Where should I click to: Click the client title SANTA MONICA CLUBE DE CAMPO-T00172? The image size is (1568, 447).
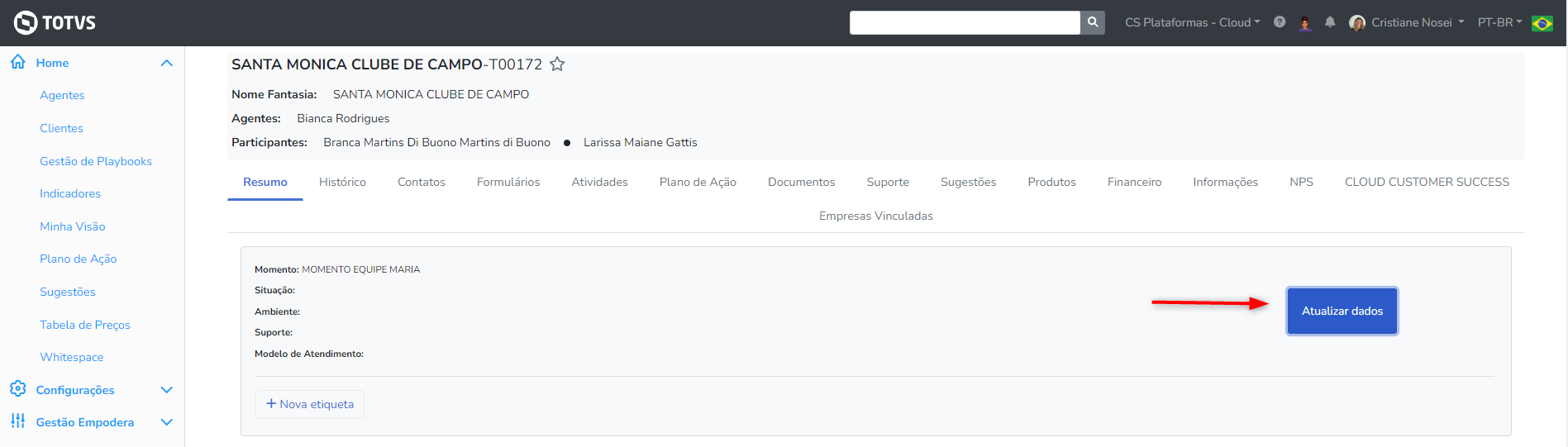[x=387, y=64]
